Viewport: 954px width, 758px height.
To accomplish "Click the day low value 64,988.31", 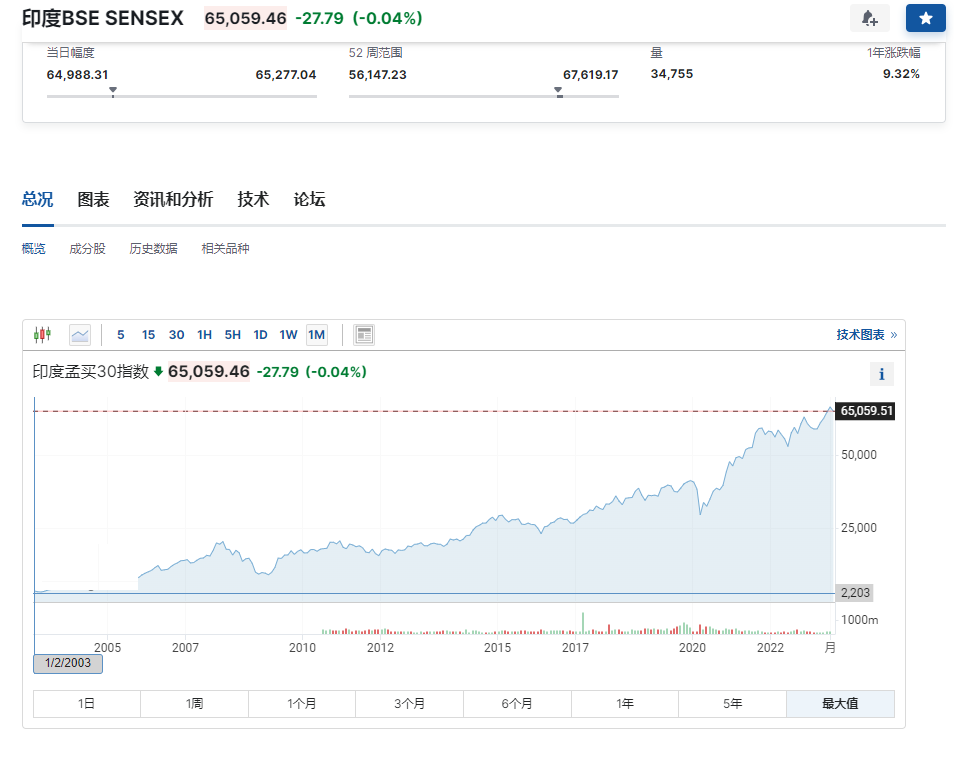I will [x=77, y=75].
